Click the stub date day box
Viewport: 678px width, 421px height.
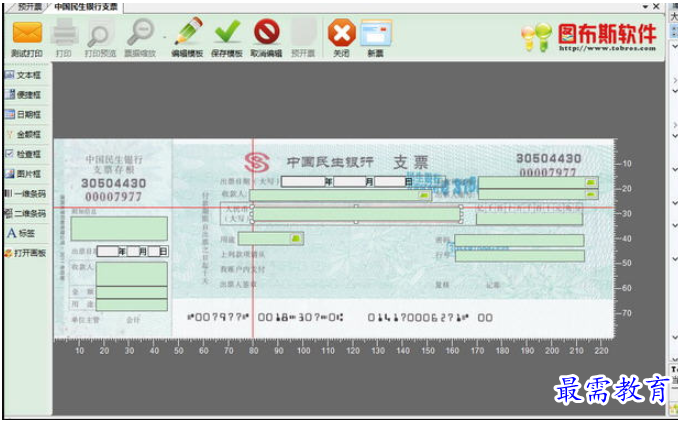pos(154,251)
